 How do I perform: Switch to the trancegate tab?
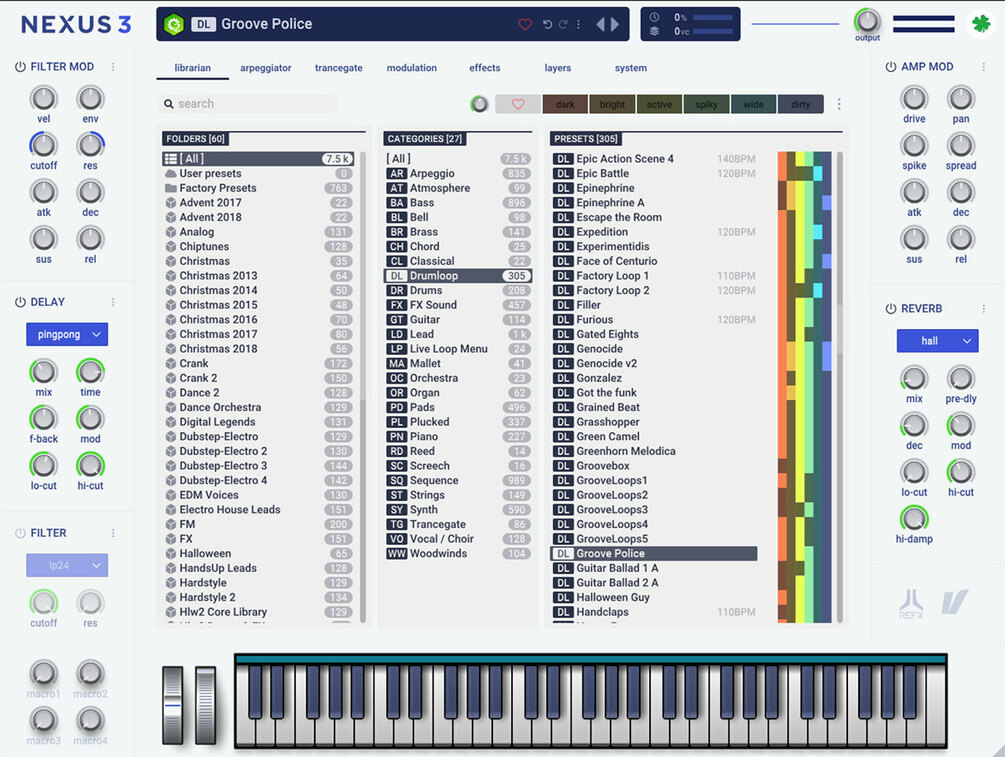(x=338, y=67)
